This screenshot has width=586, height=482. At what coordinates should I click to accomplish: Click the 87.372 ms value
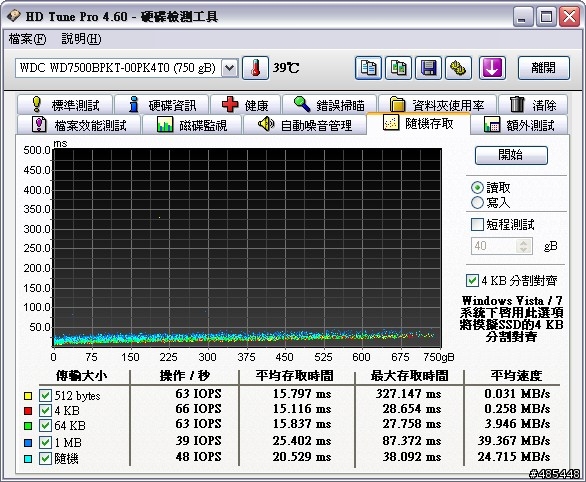tap(411, 441)
